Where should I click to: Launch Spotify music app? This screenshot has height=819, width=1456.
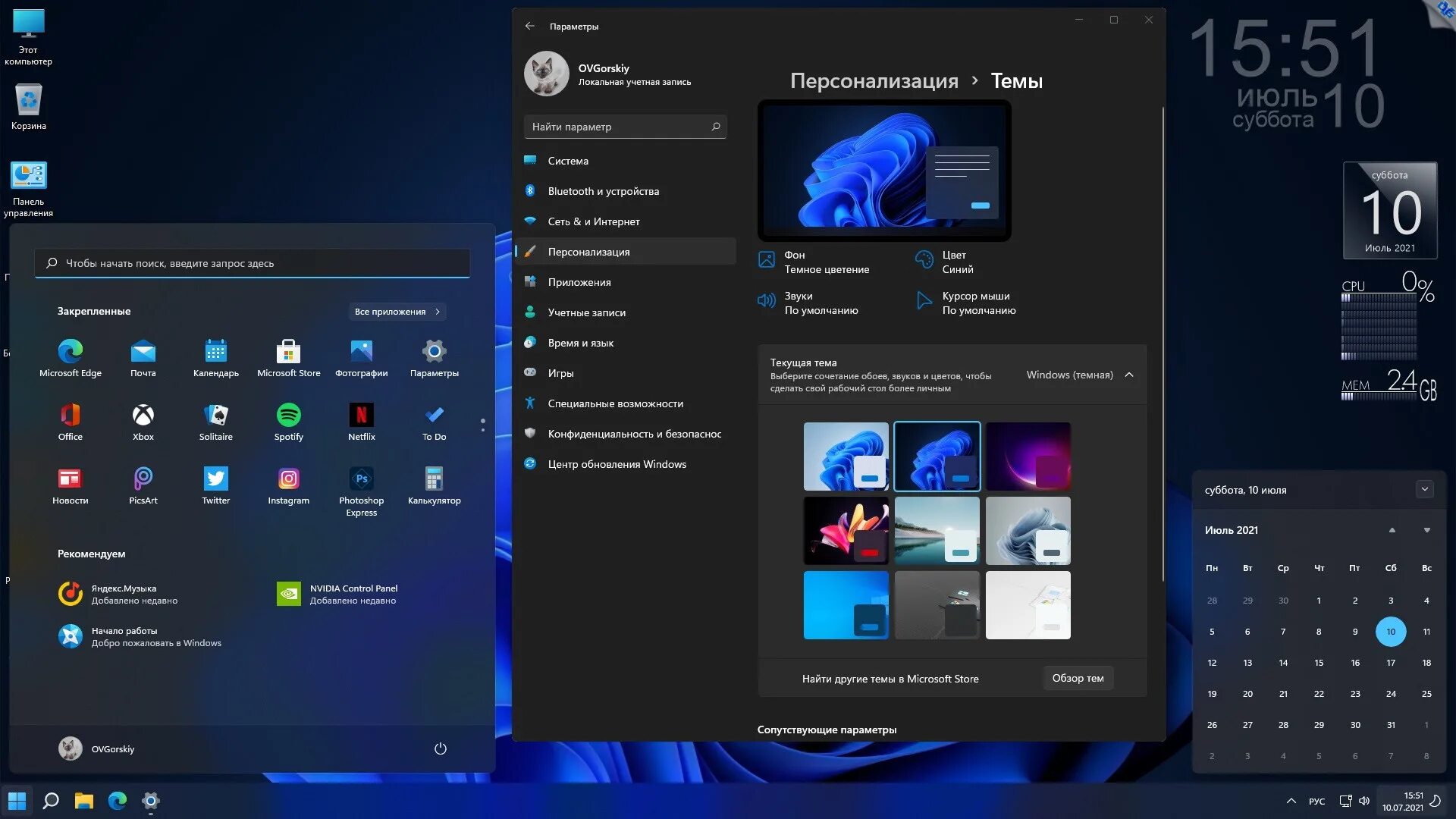(288, 420)
